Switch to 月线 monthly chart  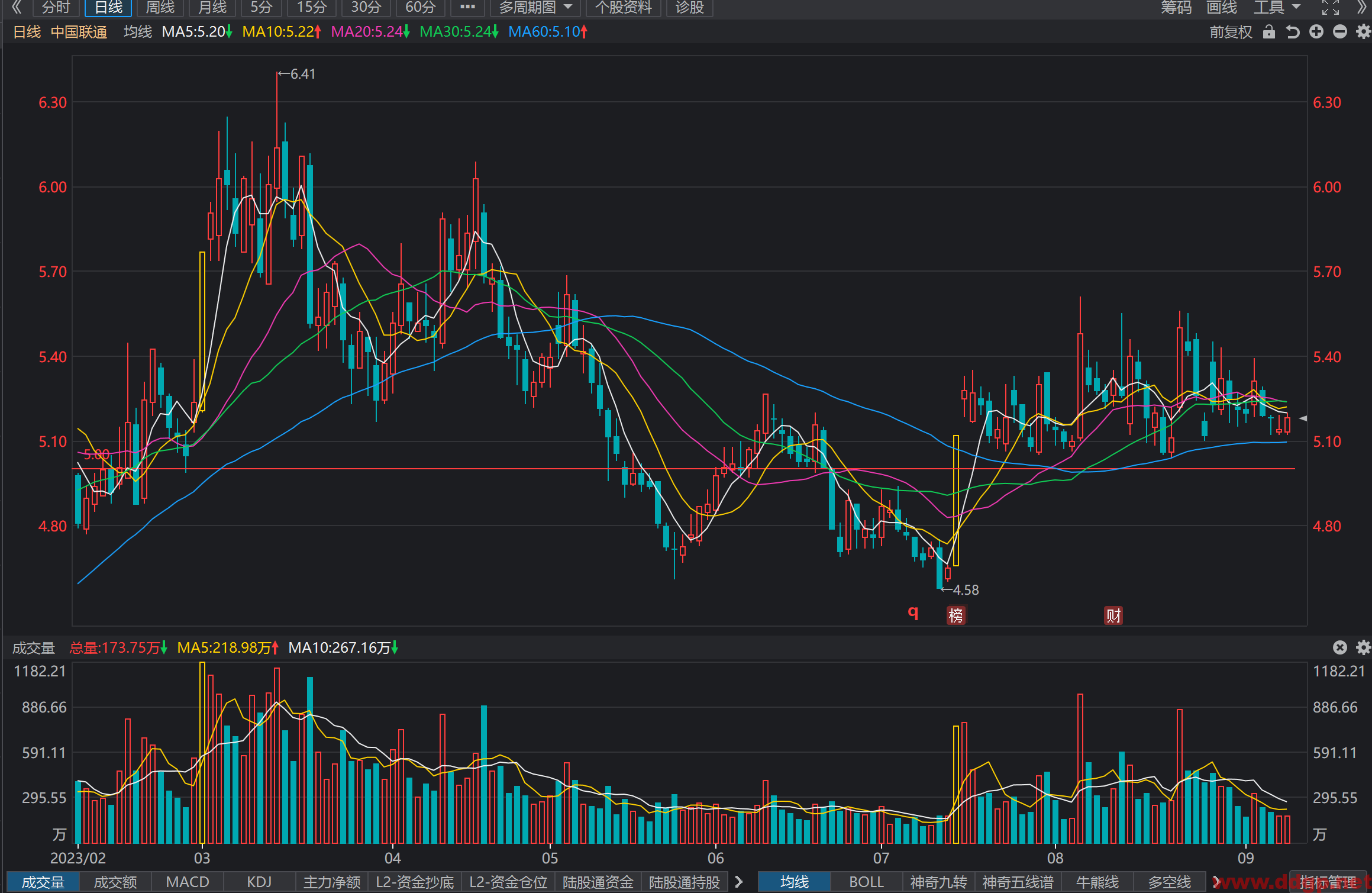[212, 7]
